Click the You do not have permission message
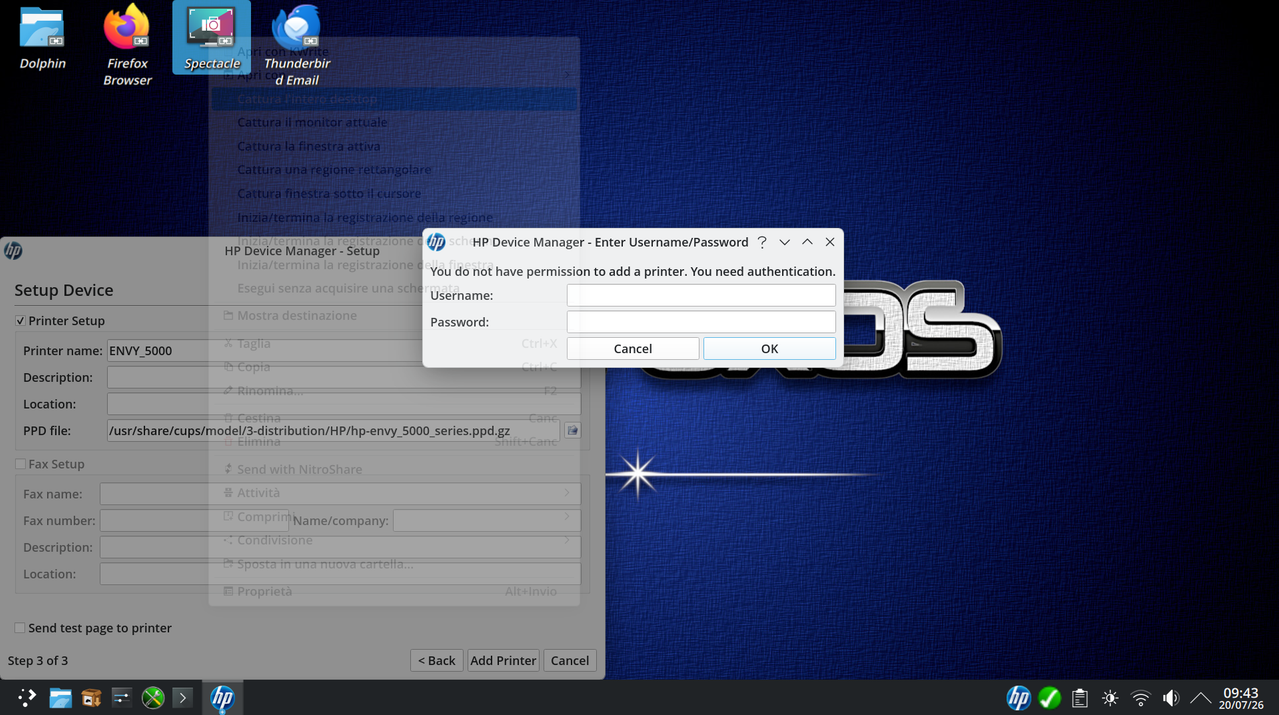Image resolution: width=1279 pixels, height=715 pixels. [x=633, y=272]
